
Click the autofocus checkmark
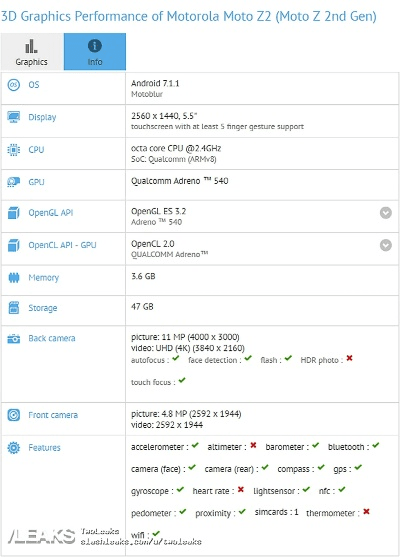click(x=176, y=358)
